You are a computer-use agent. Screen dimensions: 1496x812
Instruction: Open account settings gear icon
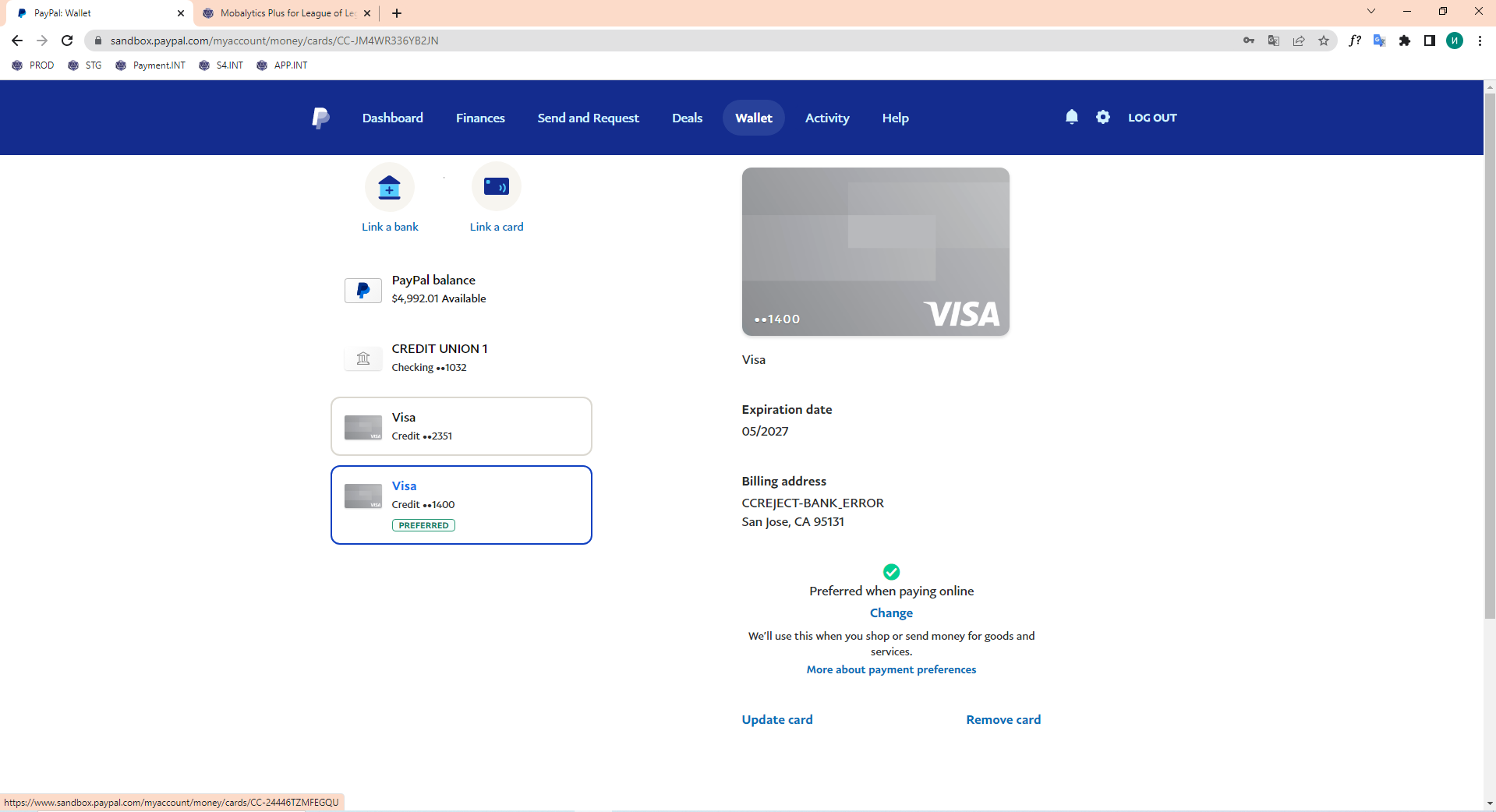[1102, 117]
